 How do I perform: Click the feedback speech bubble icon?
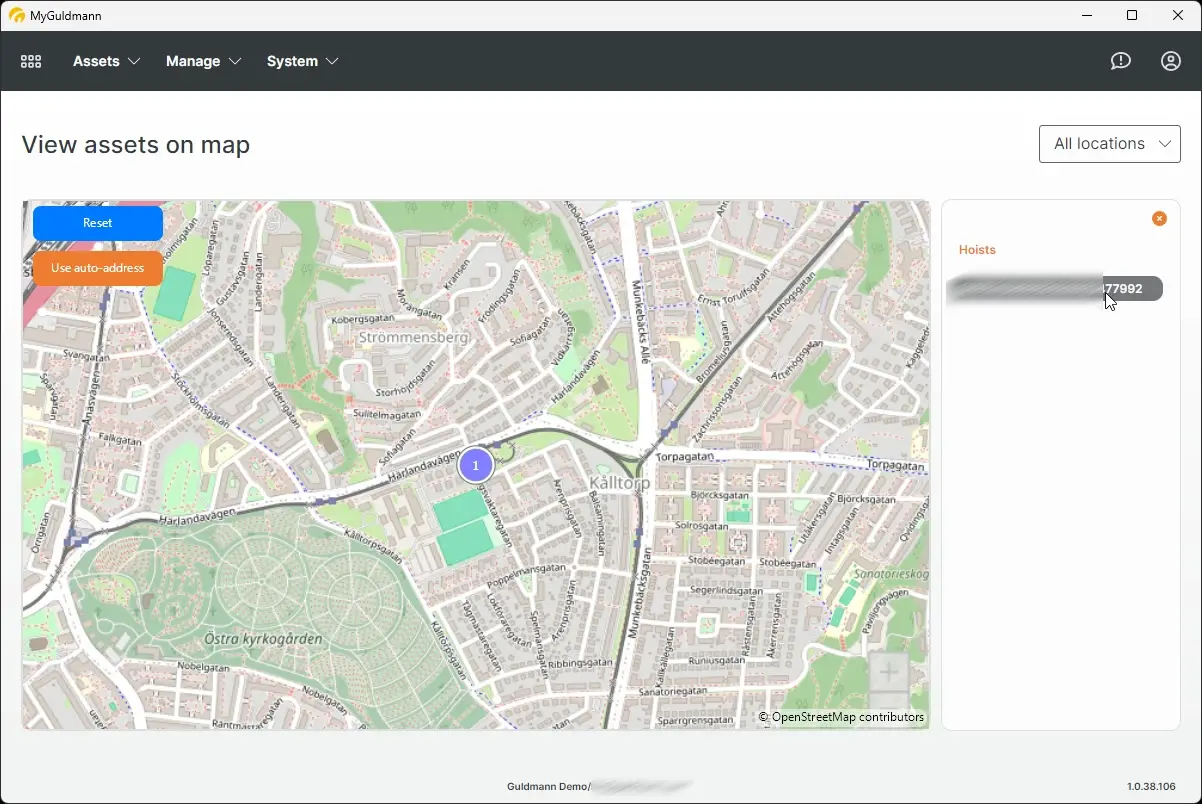click(1120, 61)
